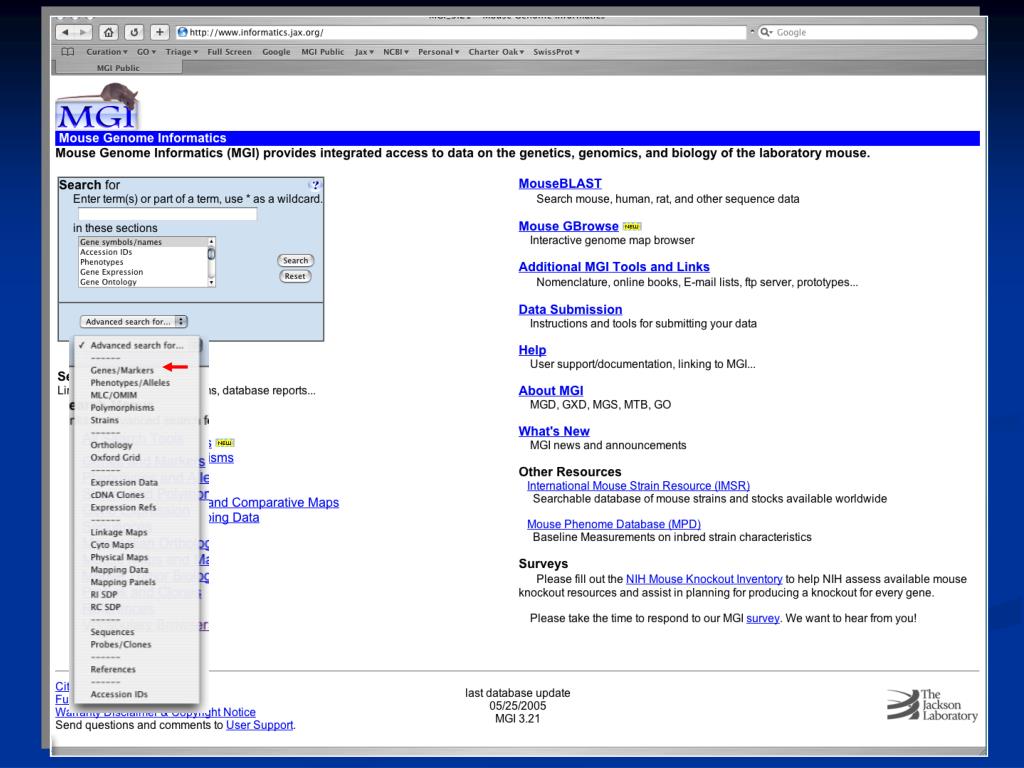Viewport: 1024px width, 768px height.
Task: Open the 'Advanced search for...' selector
Action: click(x=134, y=321)
